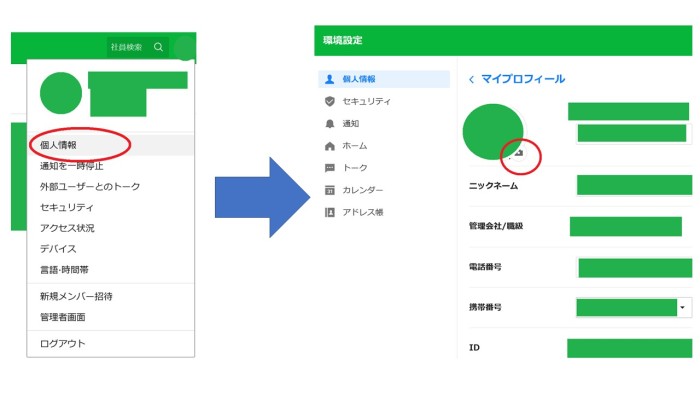Open the アドレス帳 contacts icon
The height and width of the screenshot is (394, 700).
click(x=329, y=212)
